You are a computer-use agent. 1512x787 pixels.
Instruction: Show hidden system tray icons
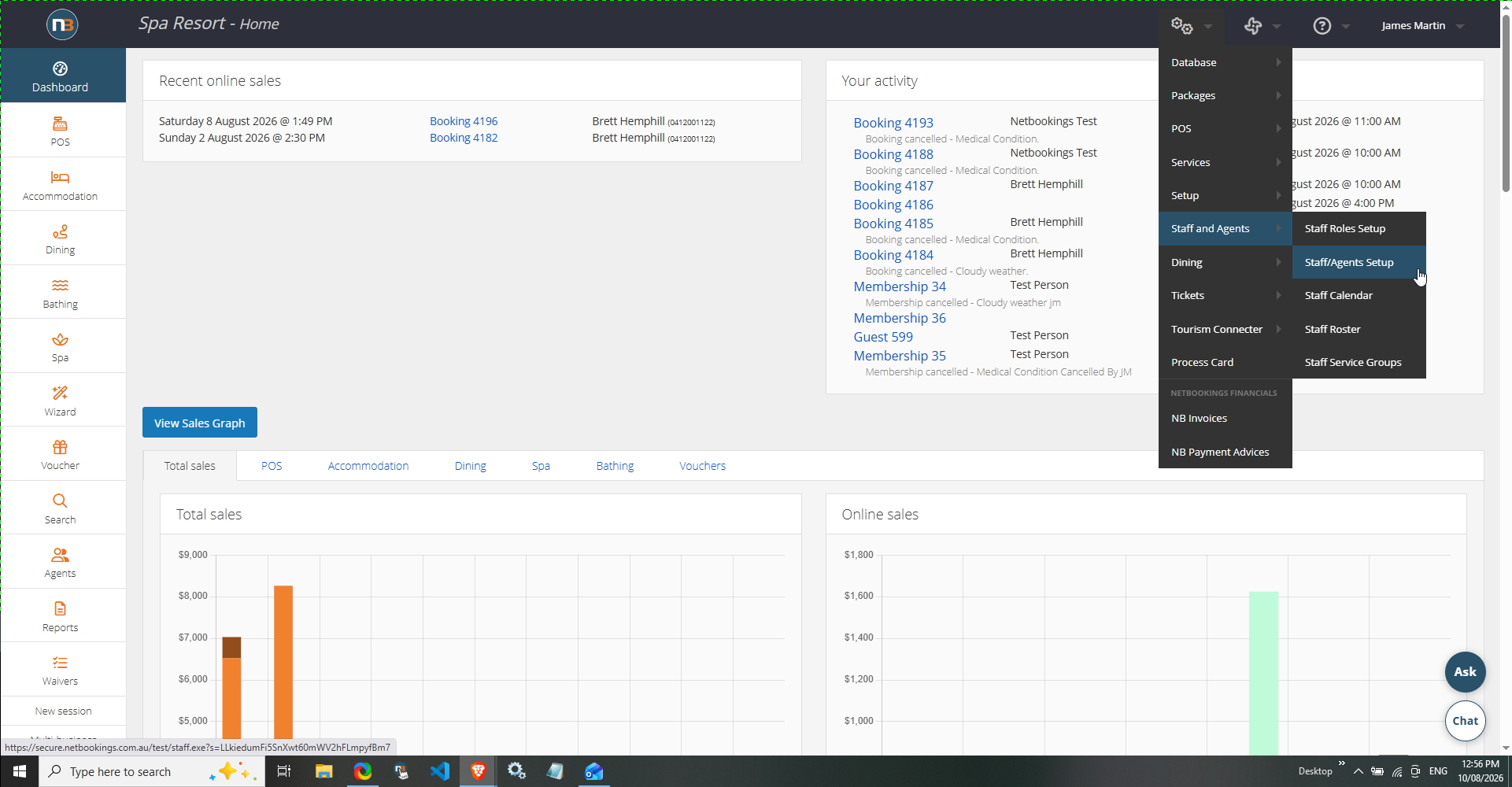1359,771
